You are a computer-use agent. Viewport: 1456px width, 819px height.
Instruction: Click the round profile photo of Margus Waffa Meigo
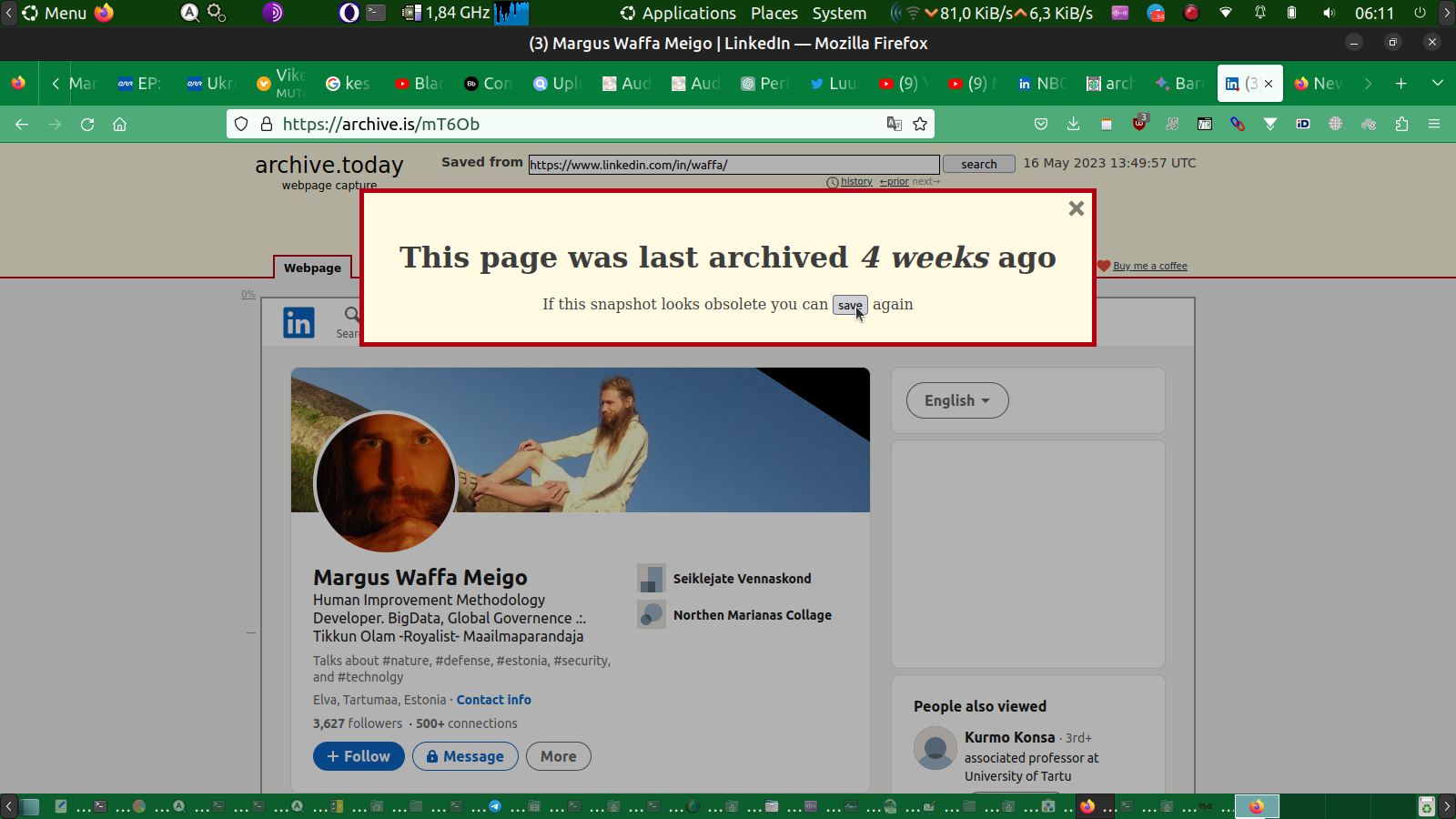point(386,482)
